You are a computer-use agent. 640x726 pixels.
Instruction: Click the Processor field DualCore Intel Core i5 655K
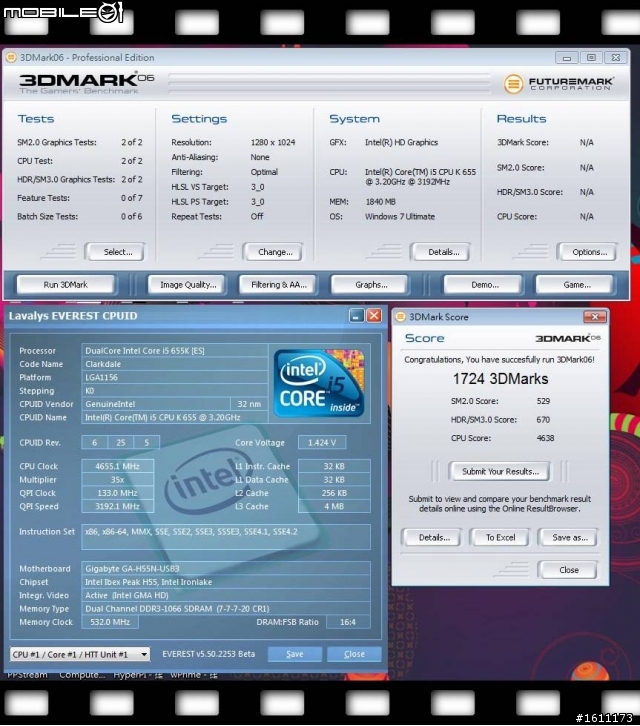pyautogui.click(x=175, y=350)
